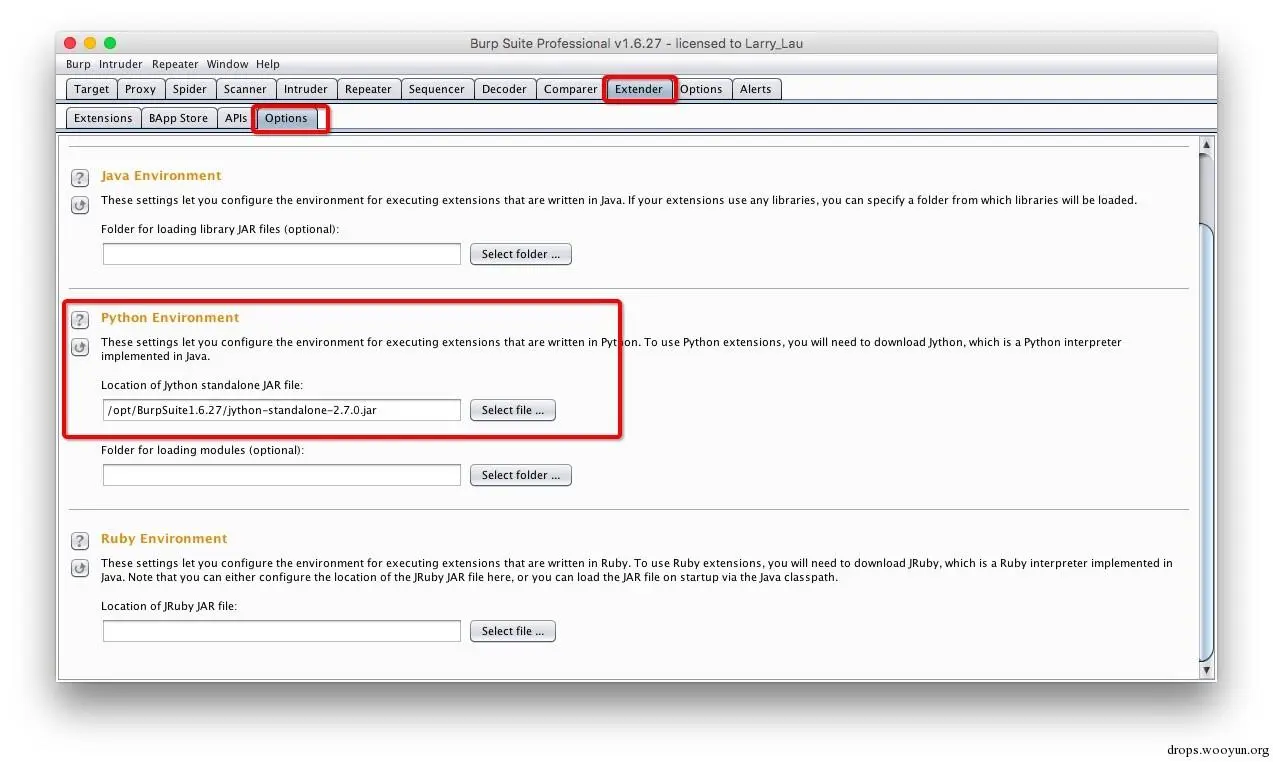Viewport: 1273px width, 762px height.
Task: Open the Extensions sub-tab
Action: (103, 118)
